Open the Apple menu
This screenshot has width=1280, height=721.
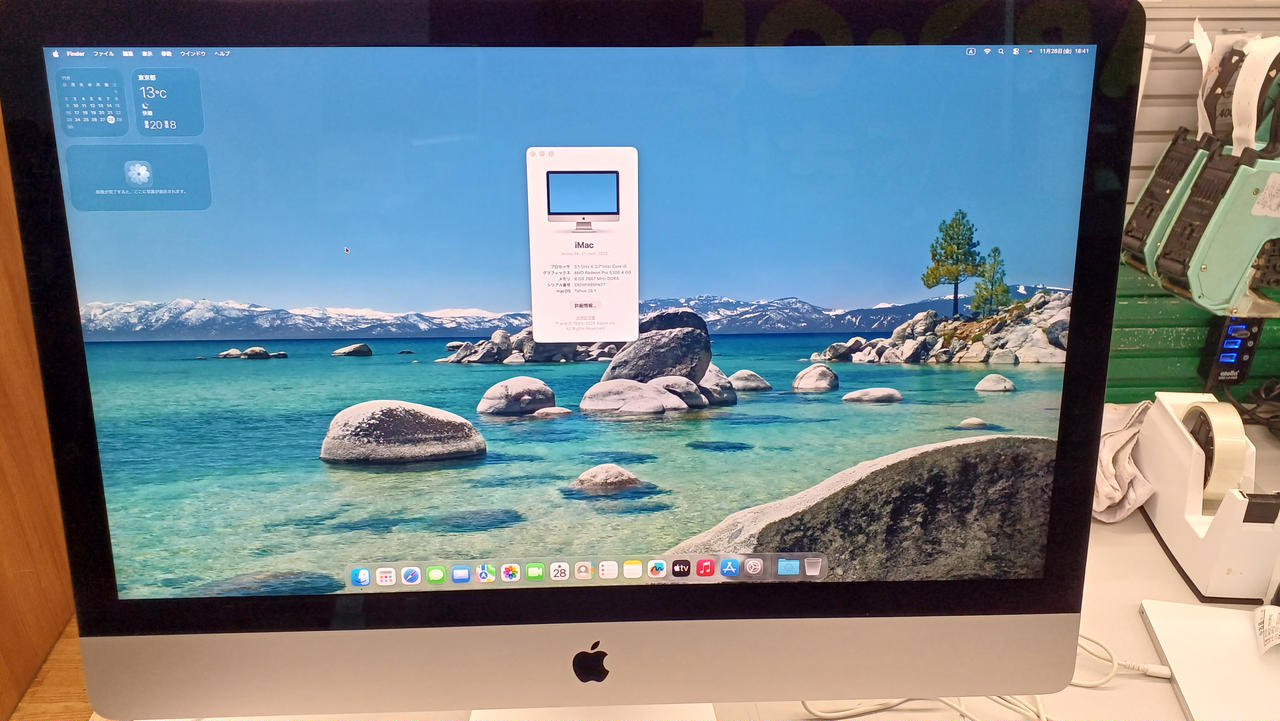[56, 54]
